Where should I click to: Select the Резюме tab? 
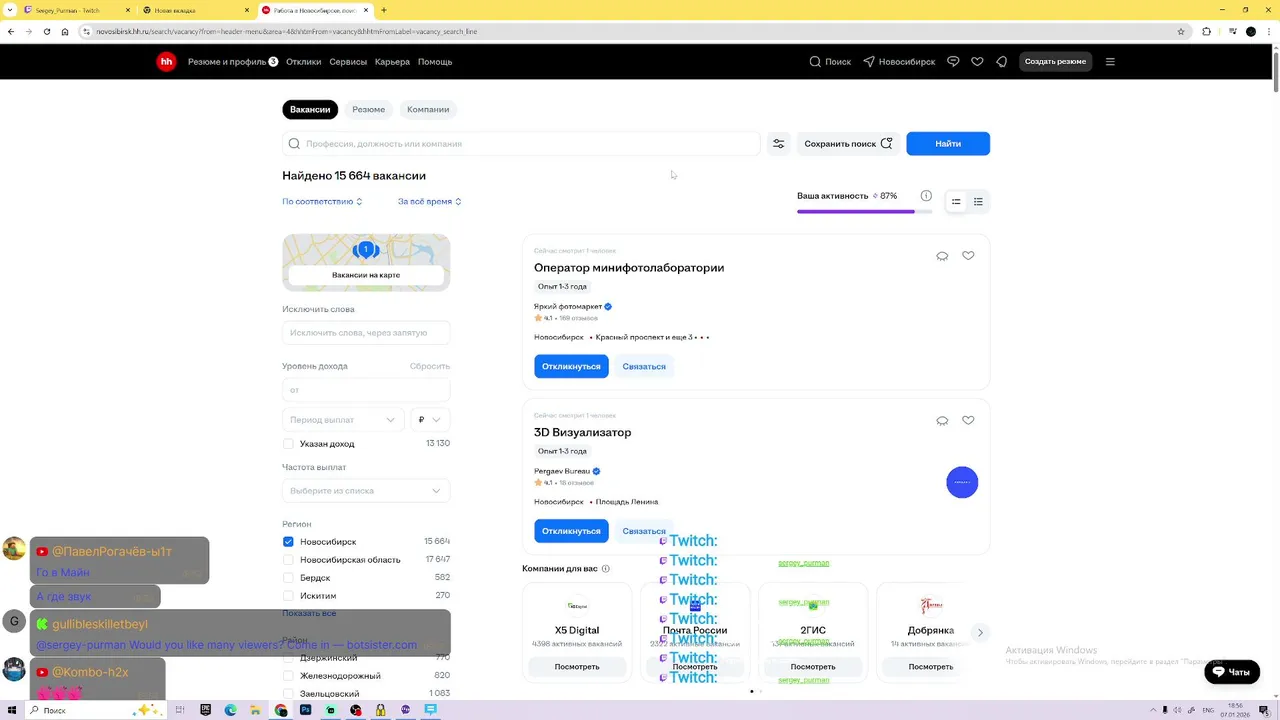[368, 110]
